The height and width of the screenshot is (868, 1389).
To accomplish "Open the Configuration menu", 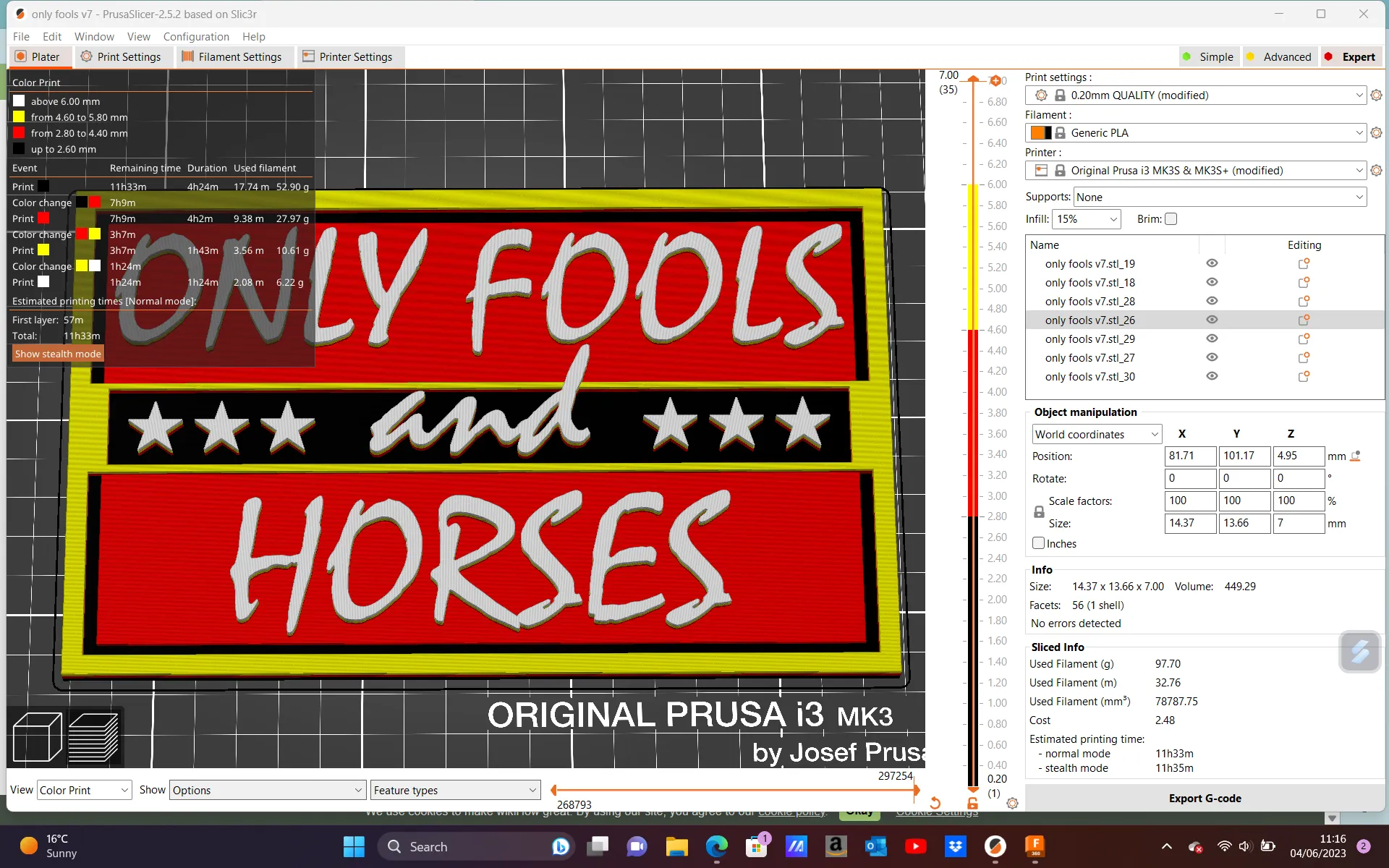I will tap(196, 36).
